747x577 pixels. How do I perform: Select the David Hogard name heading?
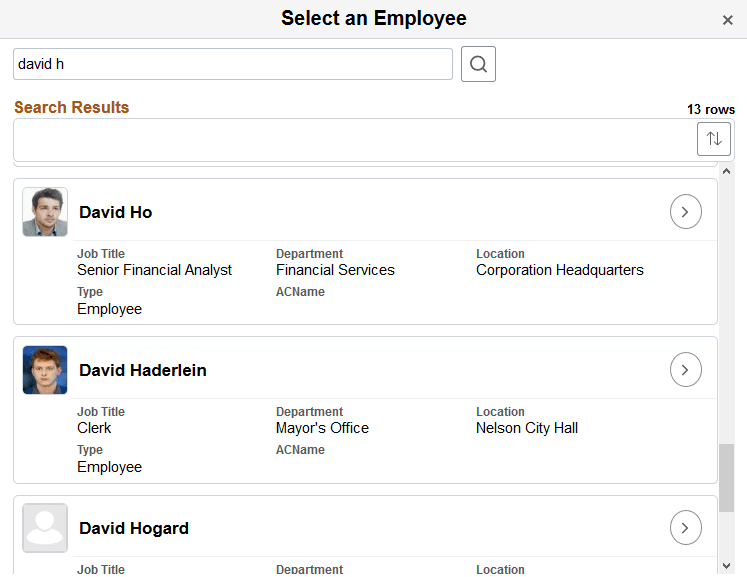tap(134, 528)
